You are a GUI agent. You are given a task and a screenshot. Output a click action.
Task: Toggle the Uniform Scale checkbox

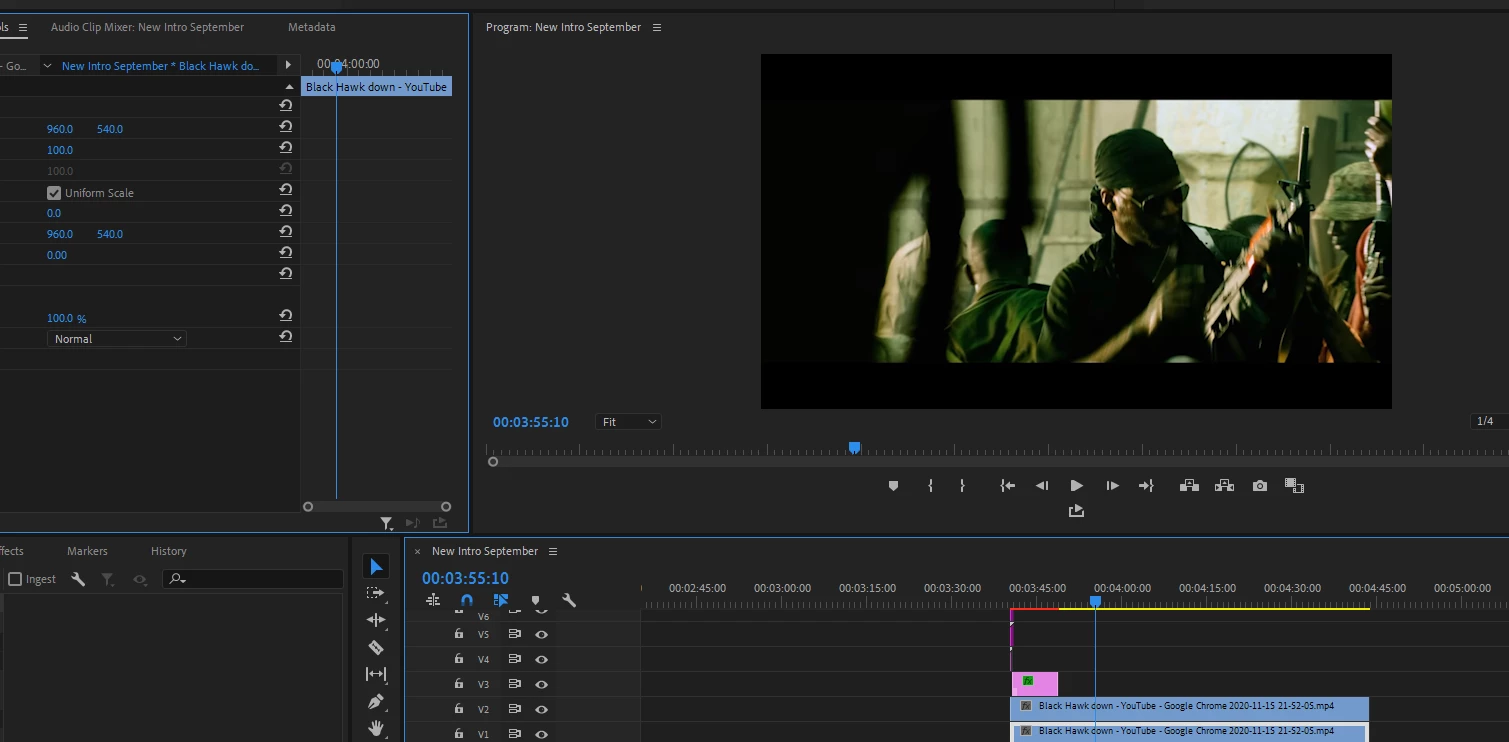(x=54, y=193)
